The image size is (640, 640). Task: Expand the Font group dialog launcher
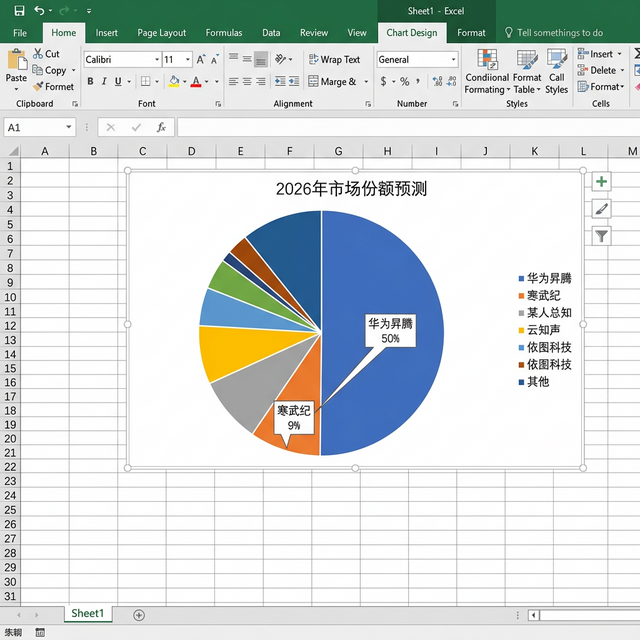tap(218, 104)
